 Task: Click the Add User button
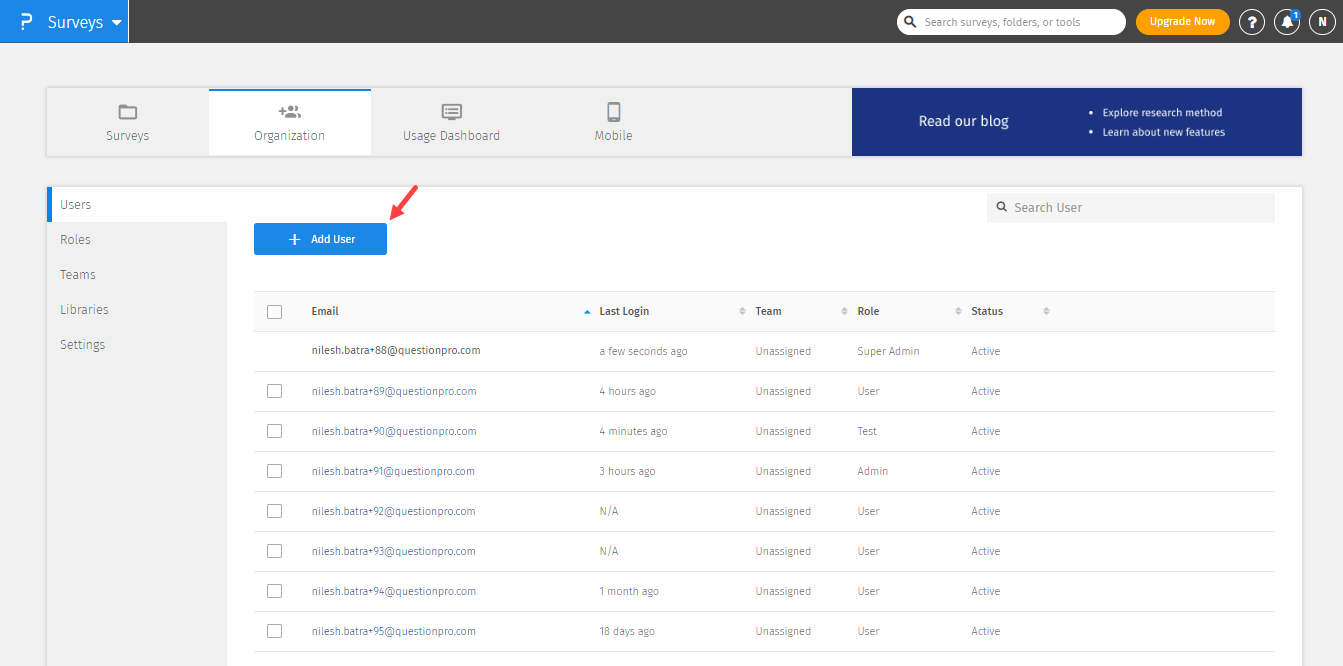click(x=320, y=239)
